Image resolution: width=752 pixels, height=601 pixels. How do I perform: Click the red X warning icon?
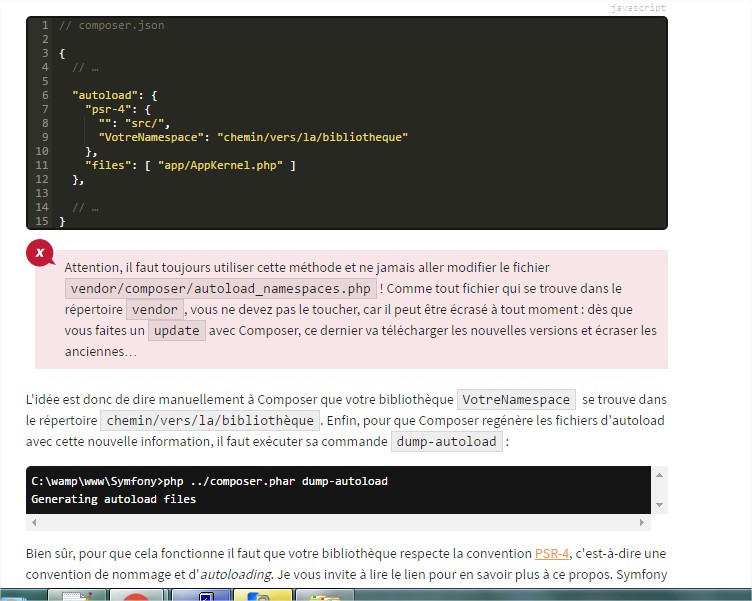click(40, 253)
